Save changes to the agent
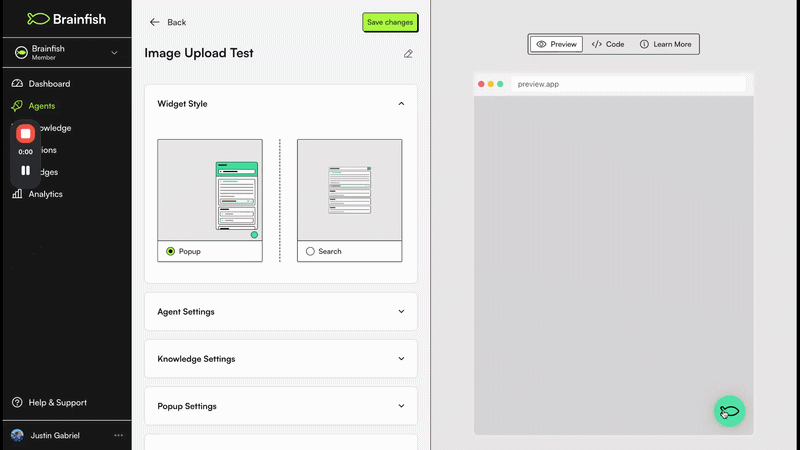 click(390, 22)
